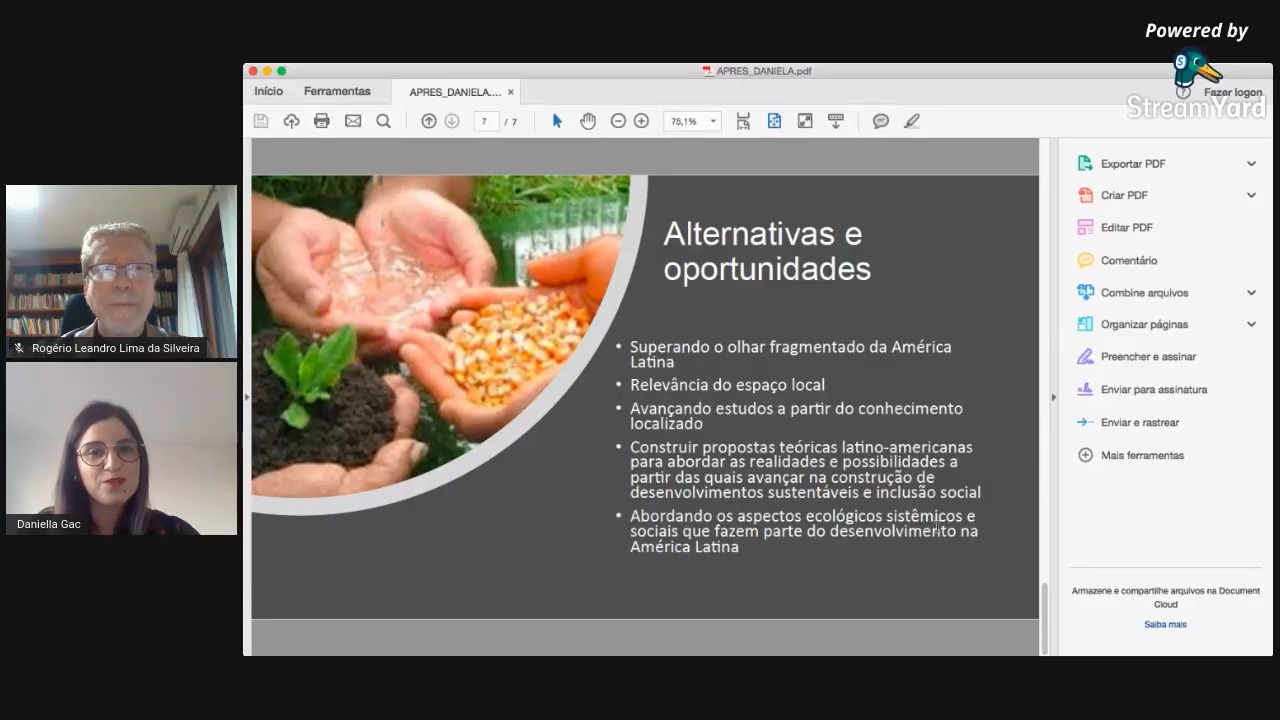Click the muted microphone icon beside Rogério
Viewport: 1280px width, 720px height.
point(19,348)
